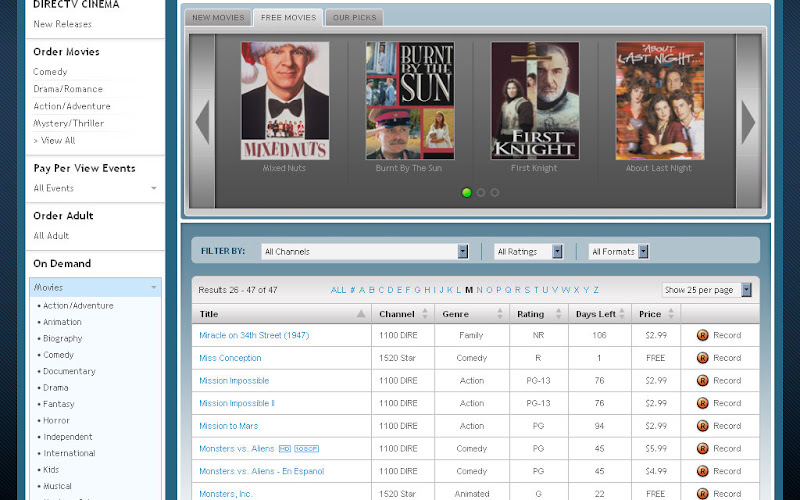Sort table by Title column arrow

pyautogui.click(x=361, y=314)
